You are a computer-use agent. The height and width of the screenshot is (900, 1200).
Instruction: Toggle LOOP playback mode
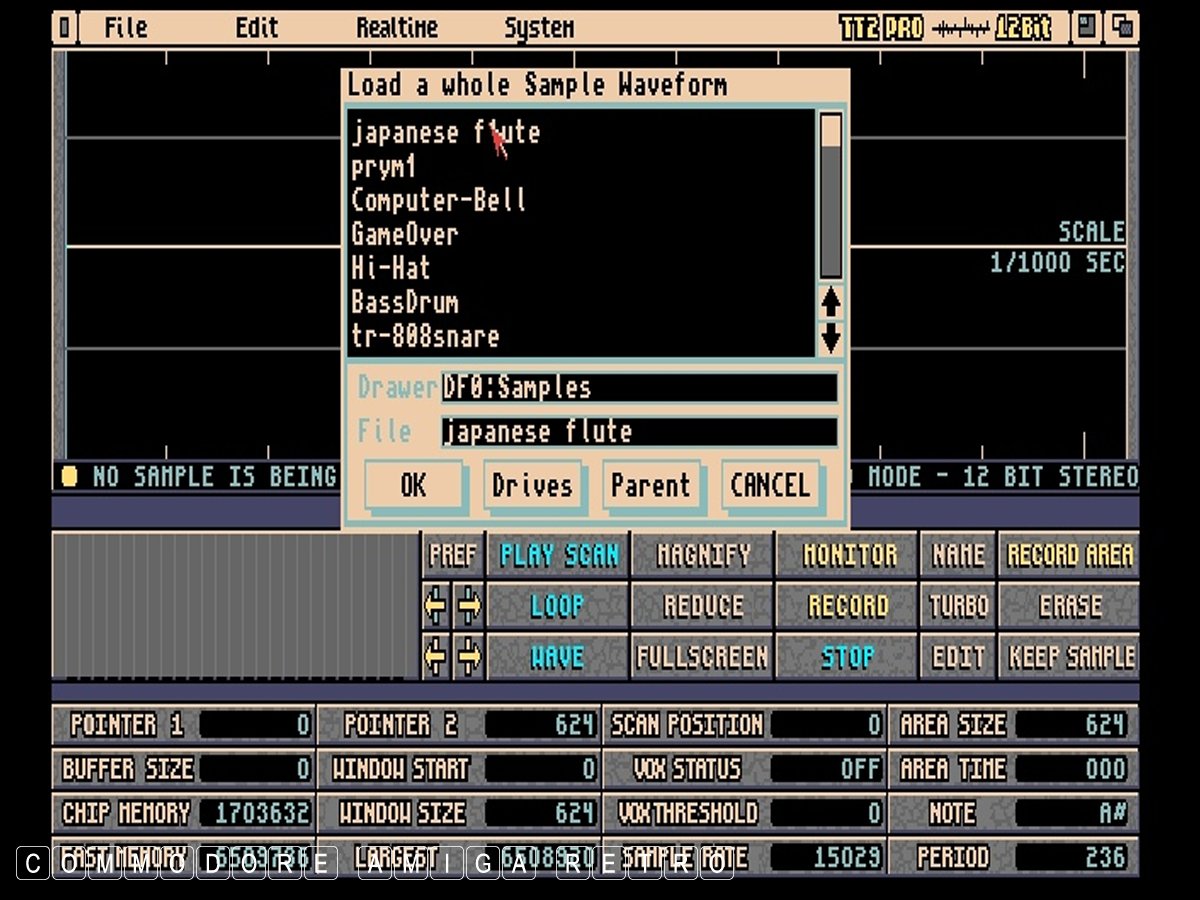[x=557, y=606]
